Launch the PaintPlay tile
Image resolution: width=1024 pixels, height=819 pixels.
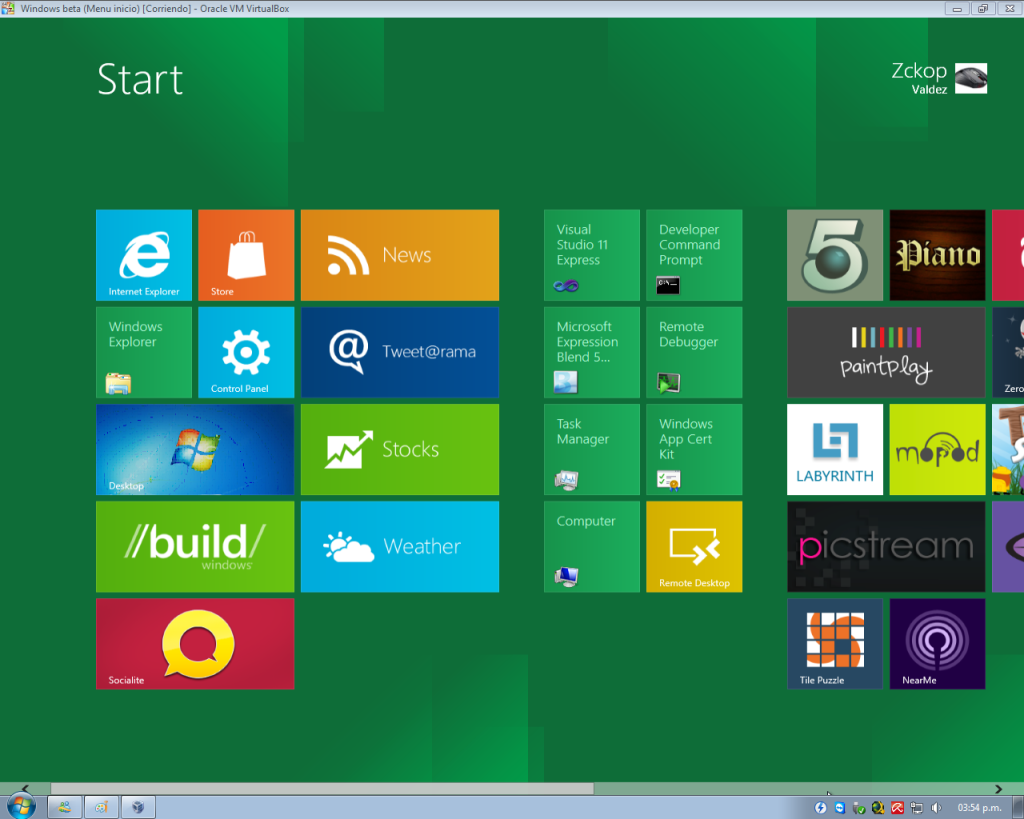tap(886, 352)
